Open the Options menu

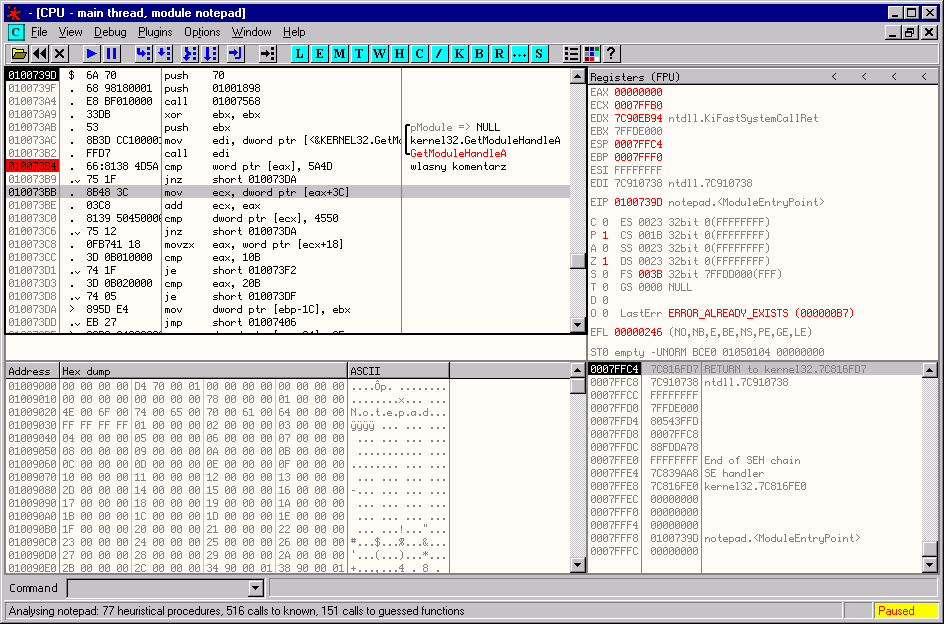202,32
